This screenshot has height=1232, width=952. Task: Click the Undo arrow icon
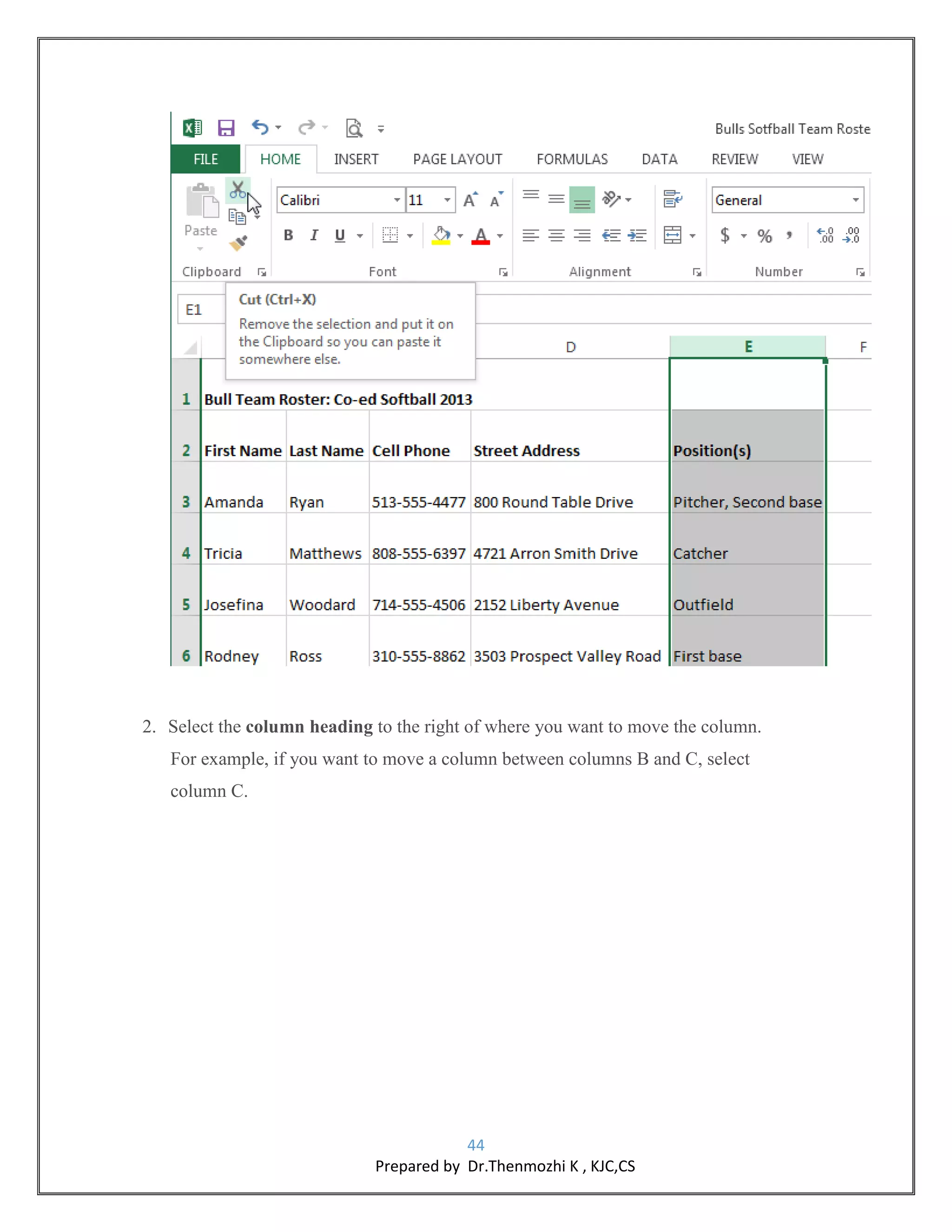click(x=260, y=127)
